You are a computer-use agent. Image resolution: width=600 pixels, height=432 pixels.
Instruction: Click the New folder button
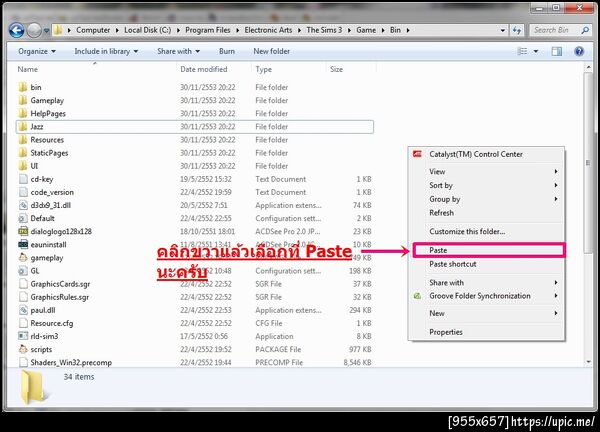click(271, 51)
